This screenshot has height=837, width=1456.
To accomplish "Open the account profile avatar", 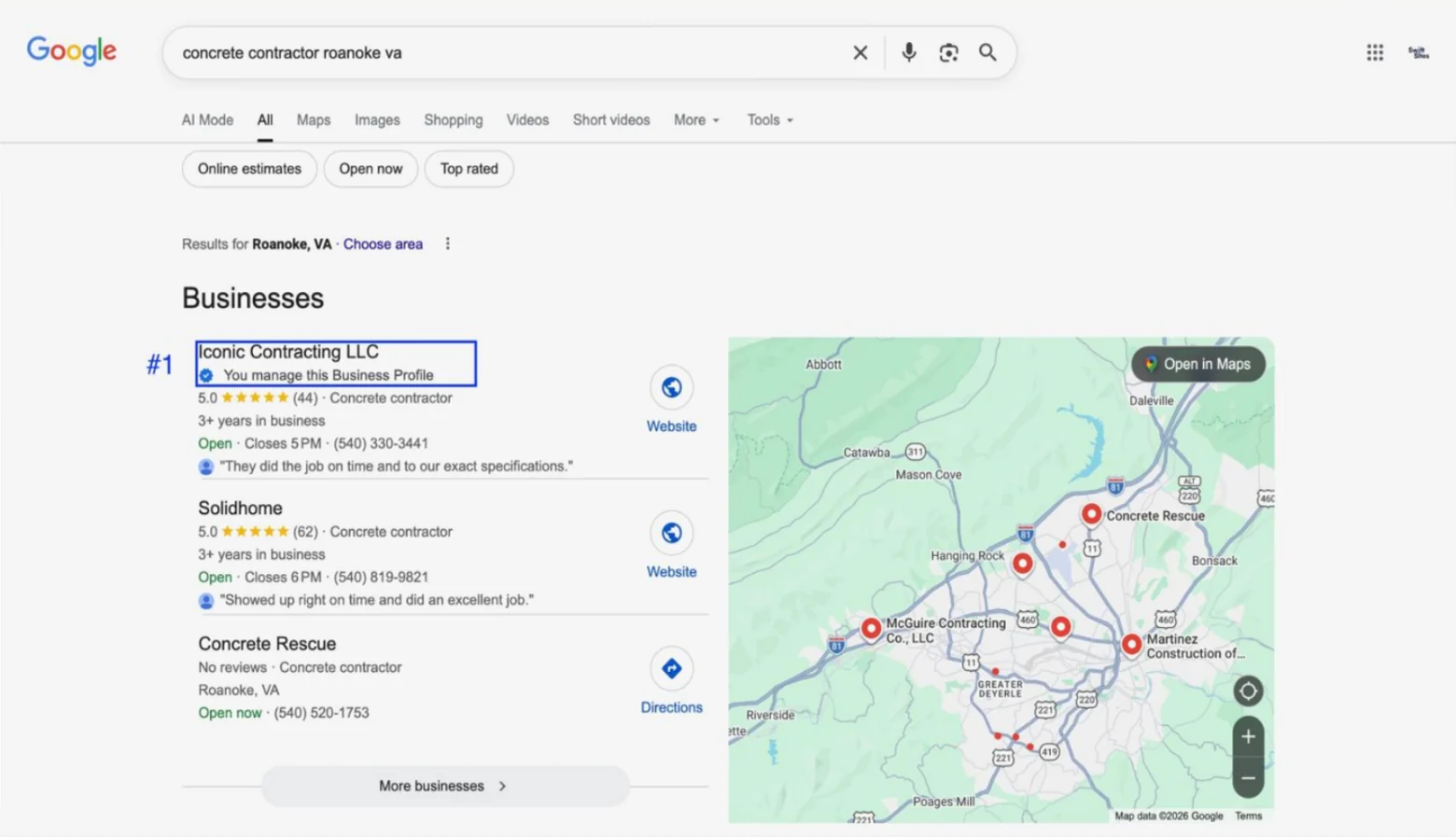I will (x=1419, y=53).
